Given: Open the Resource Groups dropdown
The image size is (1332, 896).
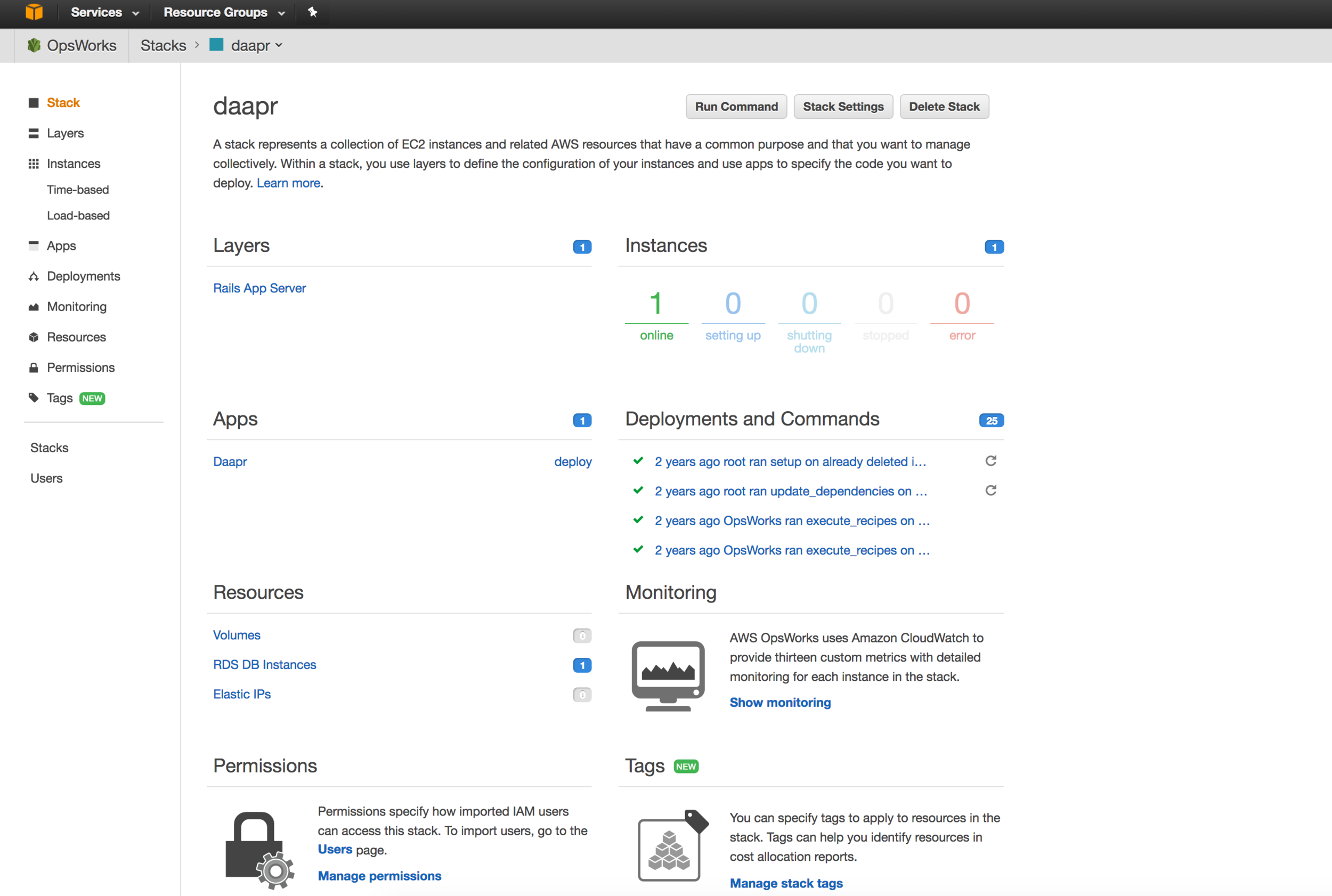Looking at the screenshot, I should 224,12.
